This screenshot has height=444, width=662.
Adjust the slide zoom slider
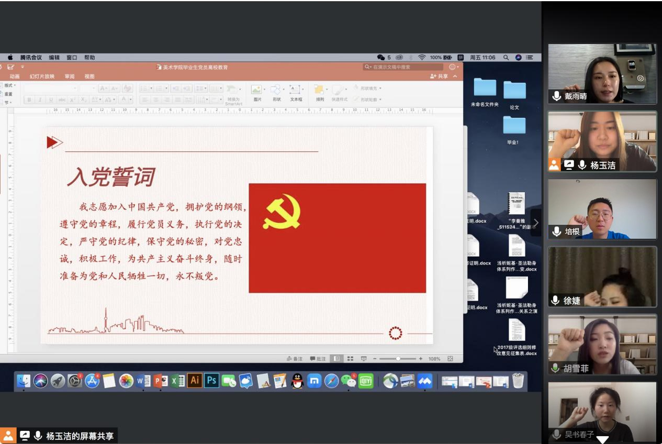point(398,359)
